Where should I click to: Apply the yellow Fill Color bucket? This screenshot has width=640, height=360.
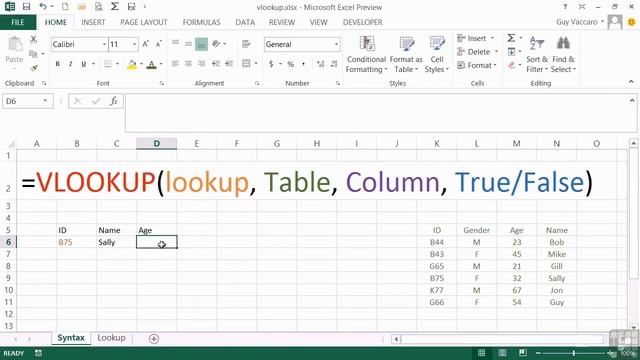click(x=132, y=64)
